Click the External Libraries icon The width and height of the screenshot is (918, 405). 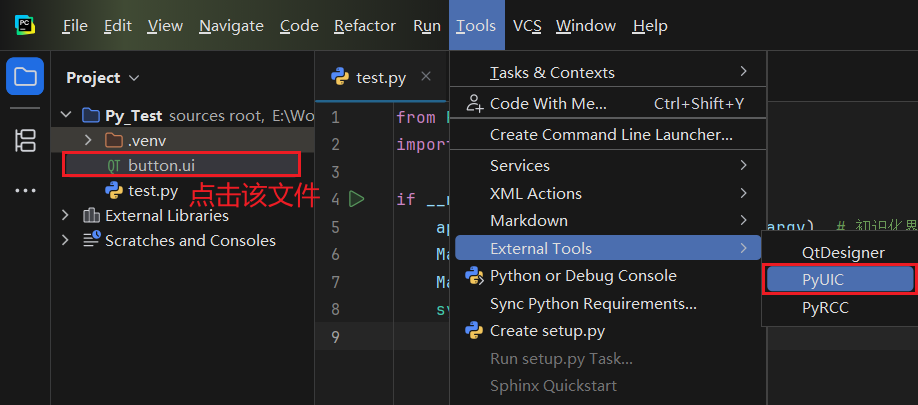click(91, 215)
